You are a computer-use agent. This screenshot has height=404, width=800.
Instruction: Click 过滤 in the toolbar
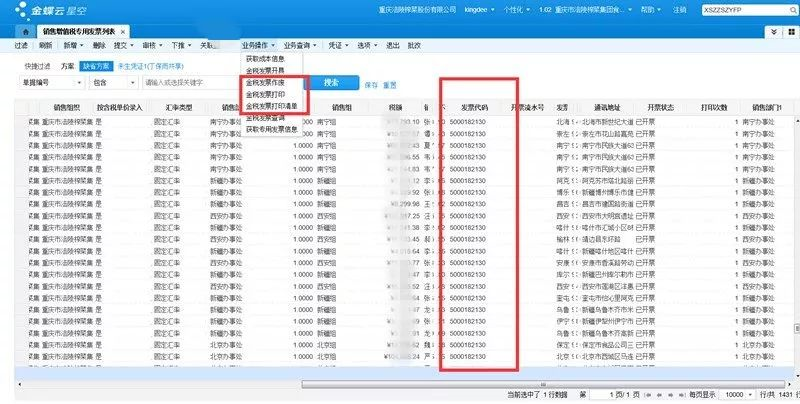[21, 45]
